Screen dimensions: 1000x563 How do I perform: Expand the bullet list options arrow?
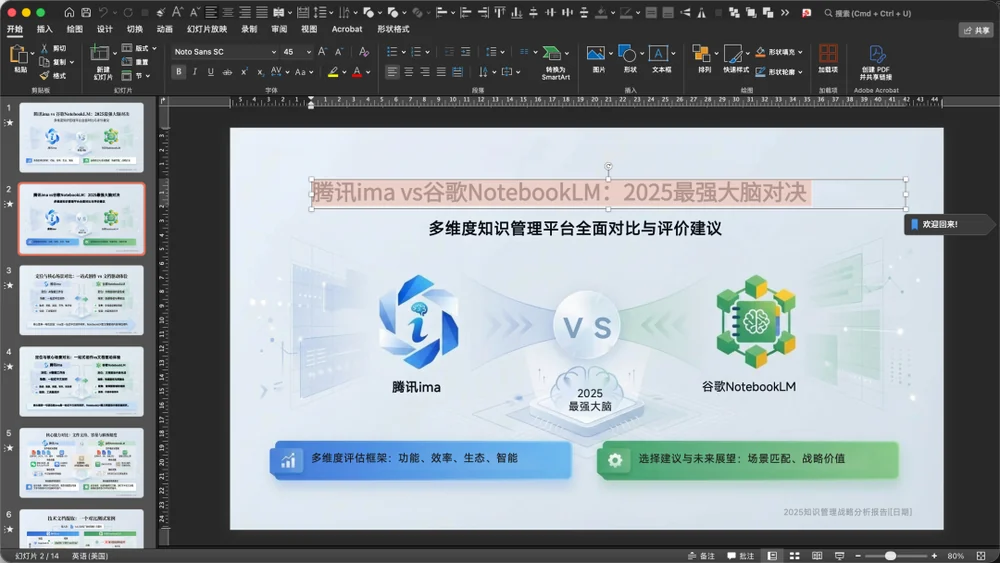(x=404, y=52)
